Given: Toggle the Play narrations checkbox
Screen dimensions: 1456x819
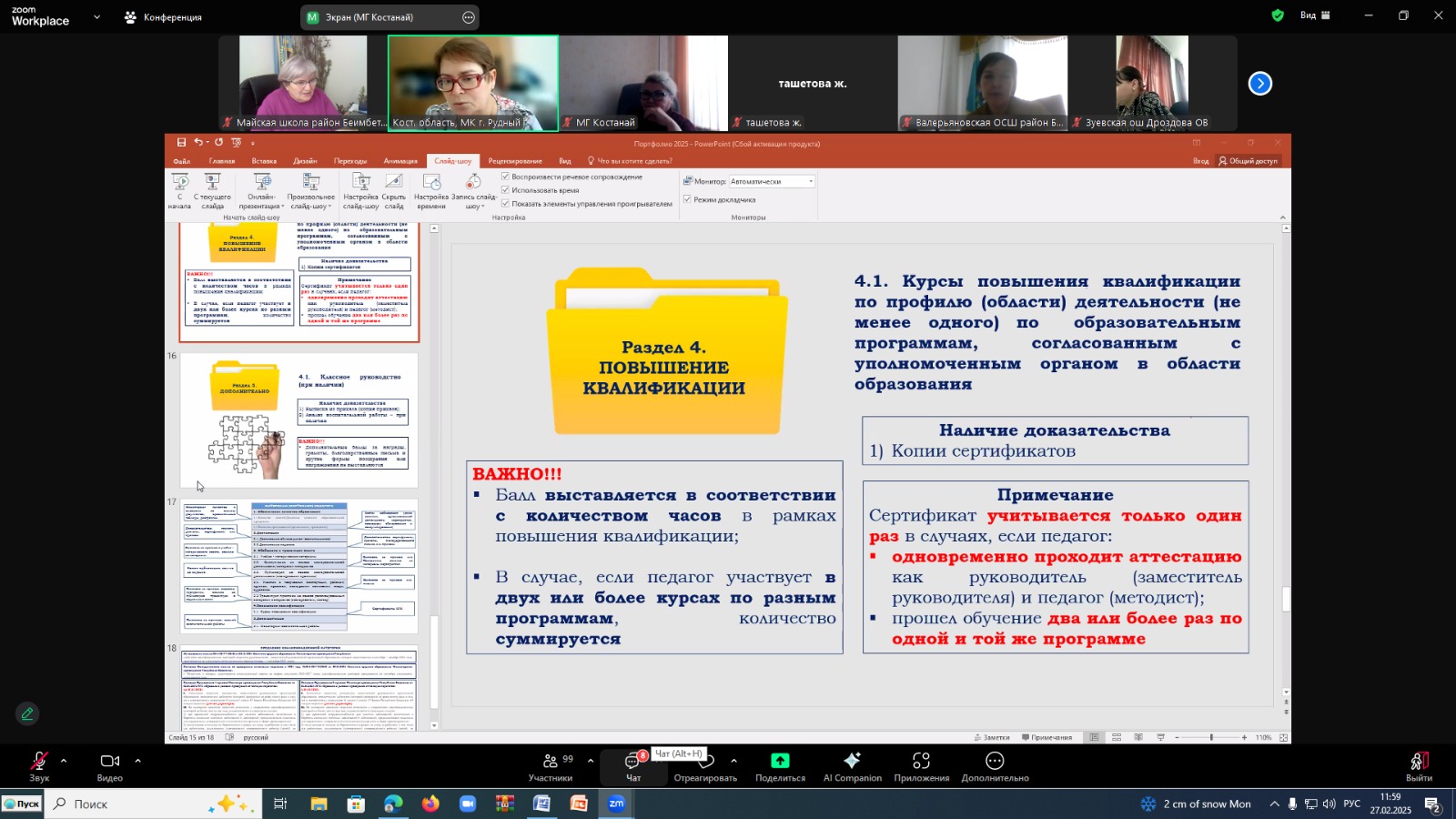Looking at the screenshot, I should pyautogui.click(x=506, y=177).
